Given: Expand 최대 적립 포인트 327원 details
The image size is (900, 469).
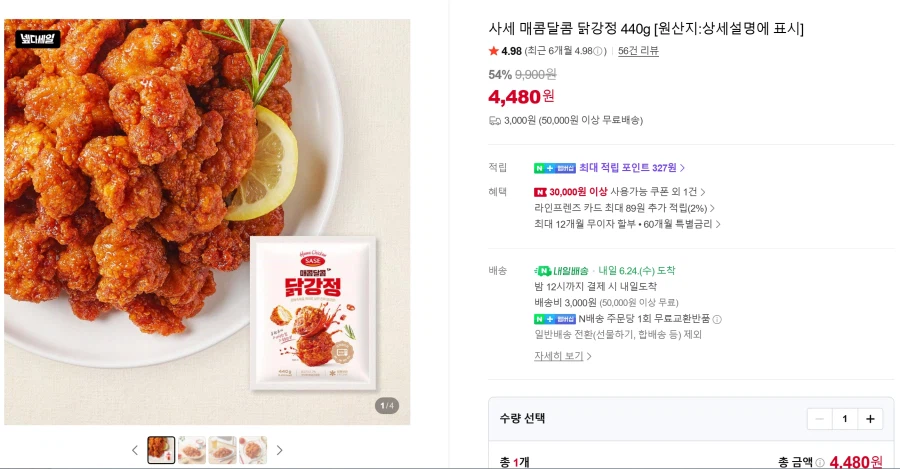Looking at the screenshot, I should [x=632, y=168].
